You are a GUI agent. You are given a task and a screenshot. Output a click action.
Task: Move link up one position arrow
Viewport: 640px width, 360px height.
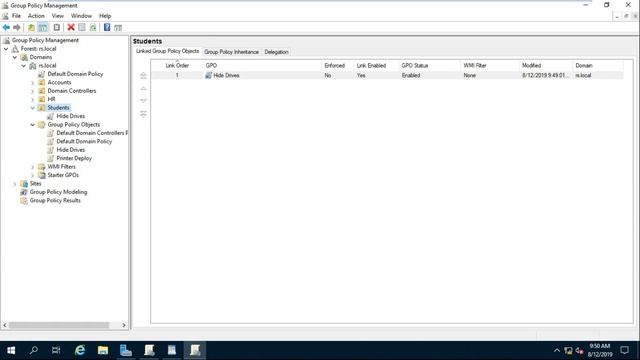143,88
